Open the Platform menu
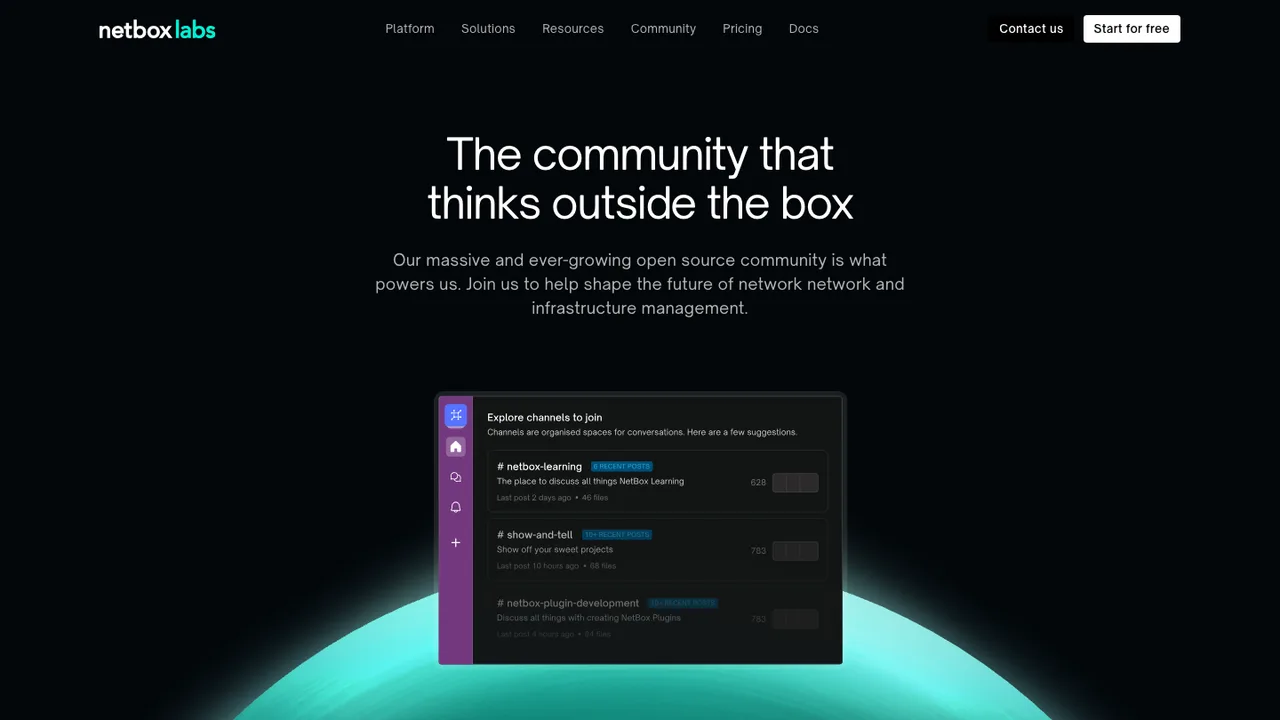This screenshot has width=1280, height=720. pyautogui.click(x=410, y=29)
